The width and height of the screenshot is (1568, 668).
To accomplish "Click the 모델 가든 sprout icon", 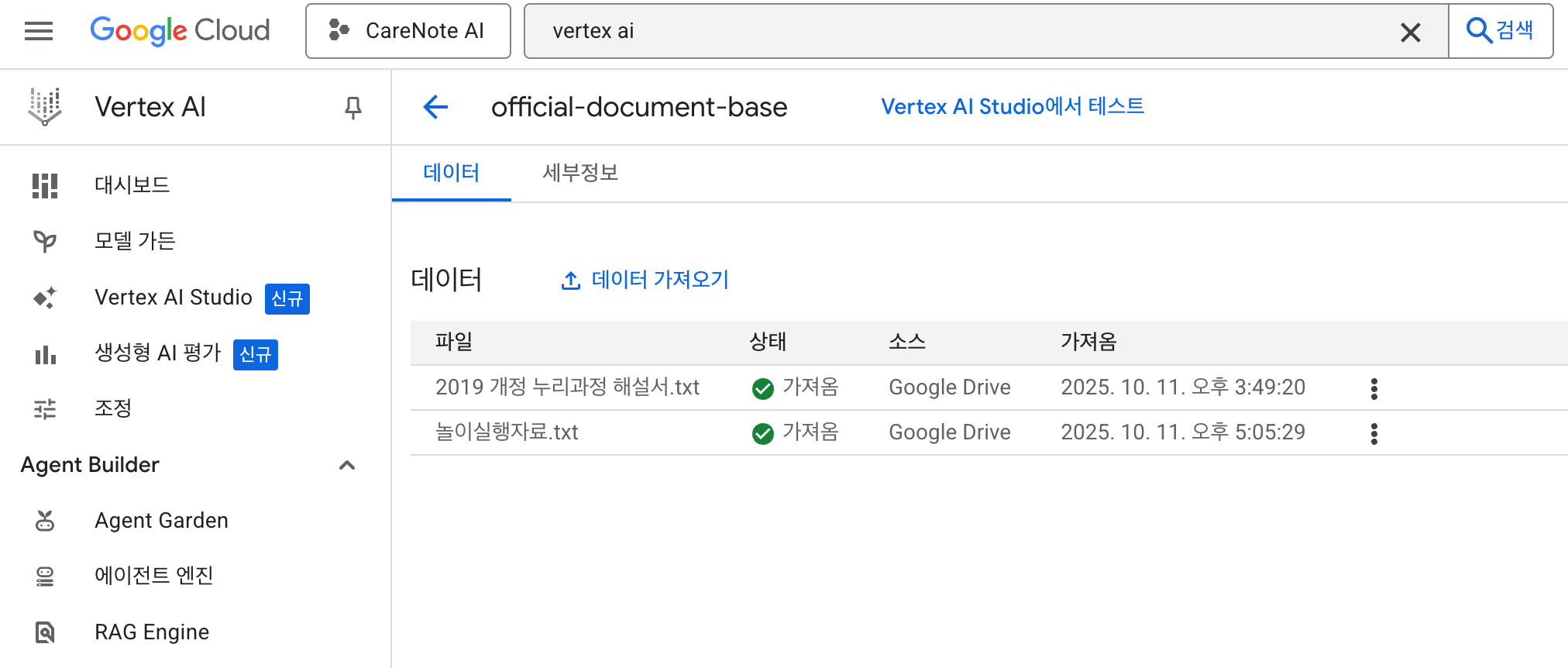I will point(45,242).
